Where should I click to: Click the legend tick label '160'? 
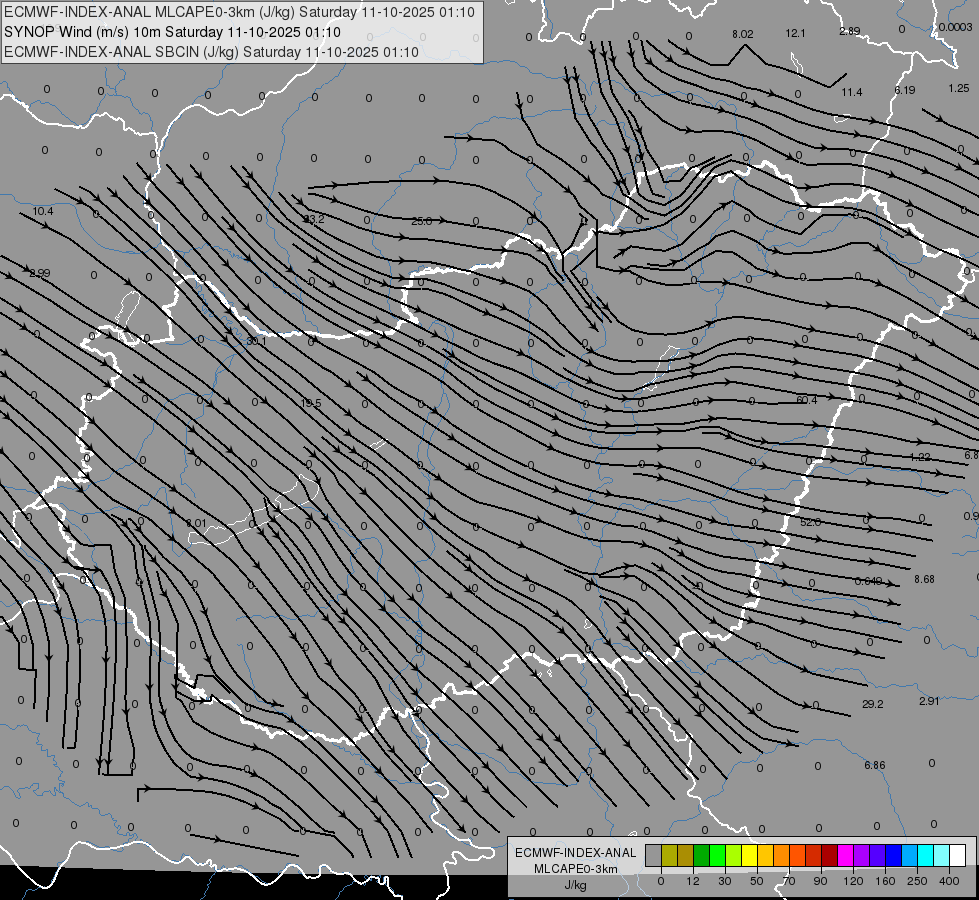[885, 881]
